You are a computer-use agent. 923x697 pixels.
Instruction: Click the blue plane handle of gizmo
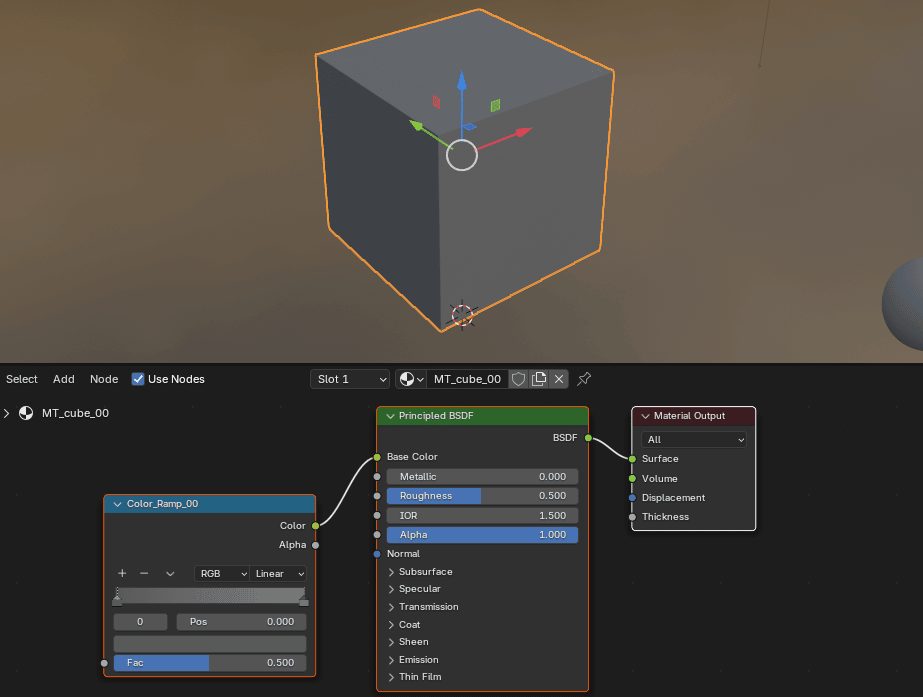[469, 127]
